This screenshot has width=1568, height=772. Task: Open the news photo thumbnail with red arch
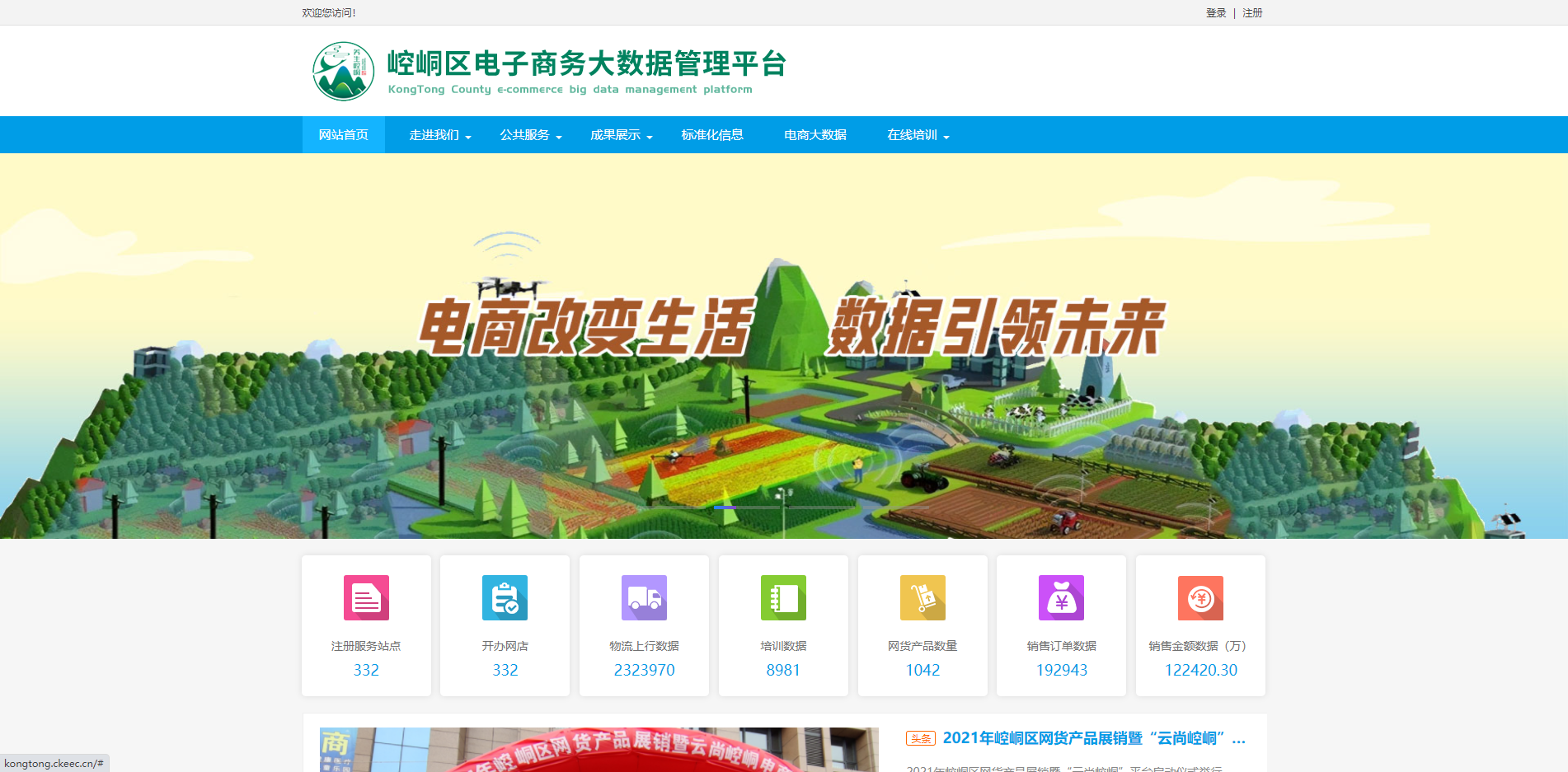click(599, 750)
